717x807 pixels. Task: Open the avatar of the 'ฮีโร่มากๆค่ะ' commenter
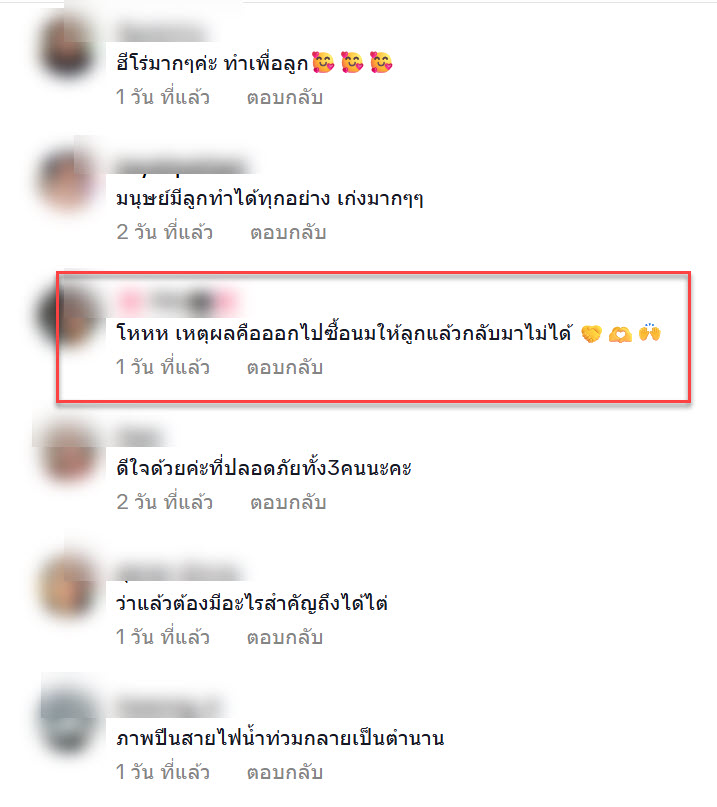[68, 47]
